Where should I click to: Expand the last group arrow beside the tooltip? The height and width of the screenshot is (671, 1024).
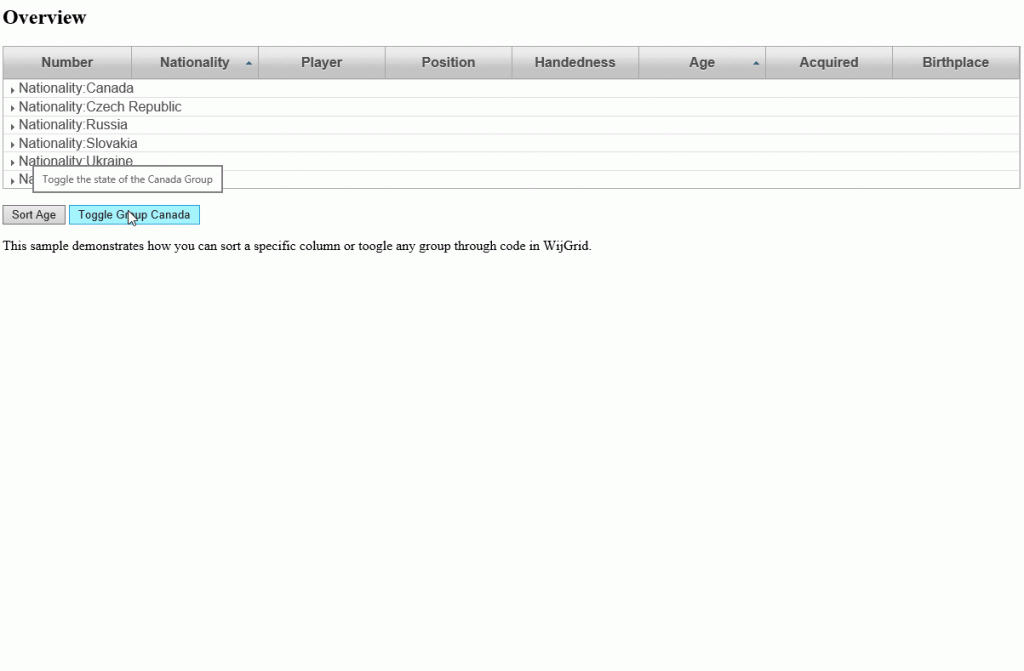pos(12,181)
